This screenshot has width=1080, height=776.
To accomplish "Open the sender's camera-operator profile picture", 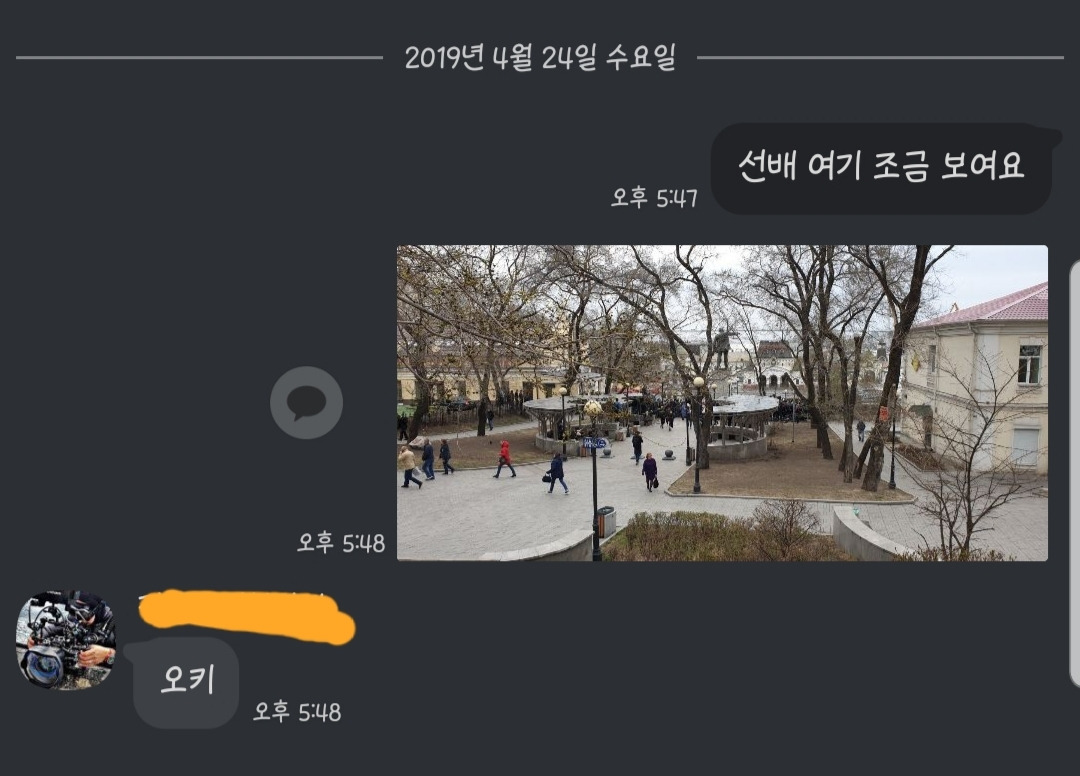I will pyautogui.click(x=66, y=640).
